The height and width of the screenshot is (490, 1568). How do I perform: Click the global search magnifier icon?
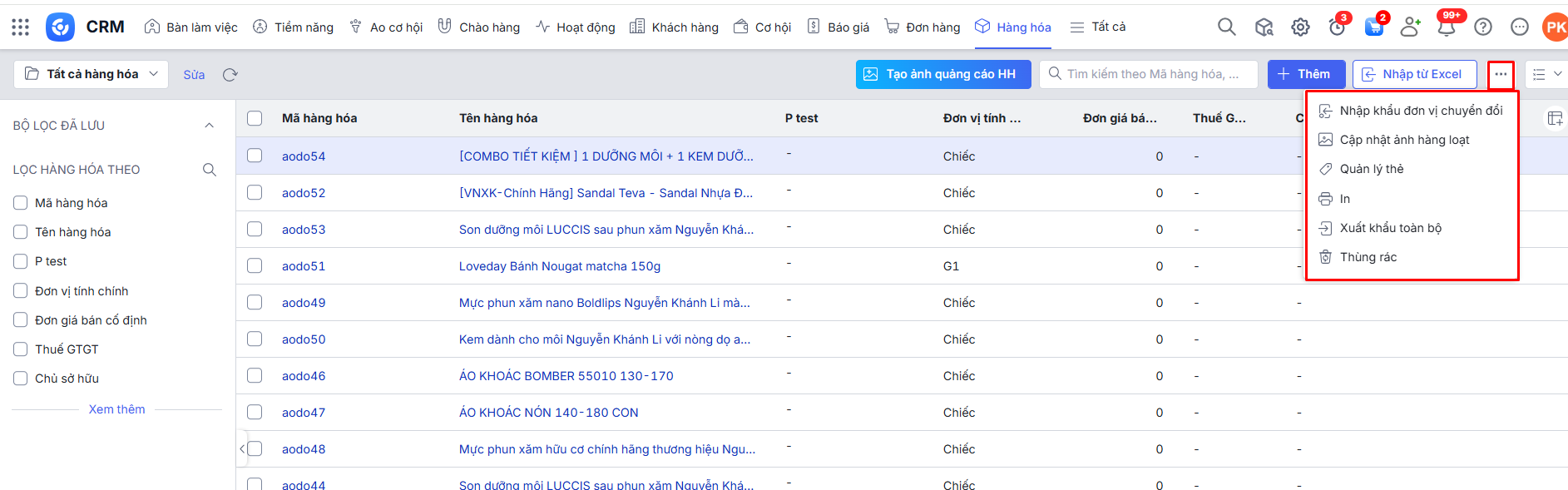(1226, 27)
